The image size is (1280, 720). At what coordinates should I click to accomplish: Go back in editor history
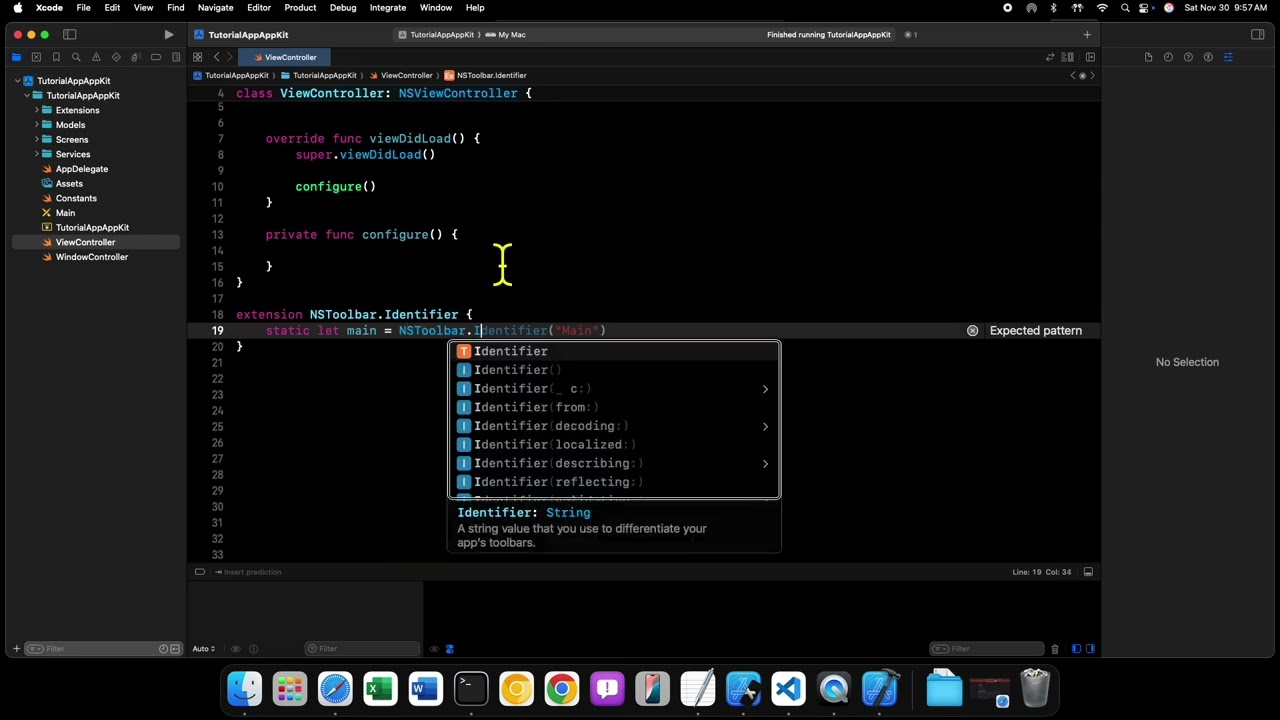coord(217,57)
